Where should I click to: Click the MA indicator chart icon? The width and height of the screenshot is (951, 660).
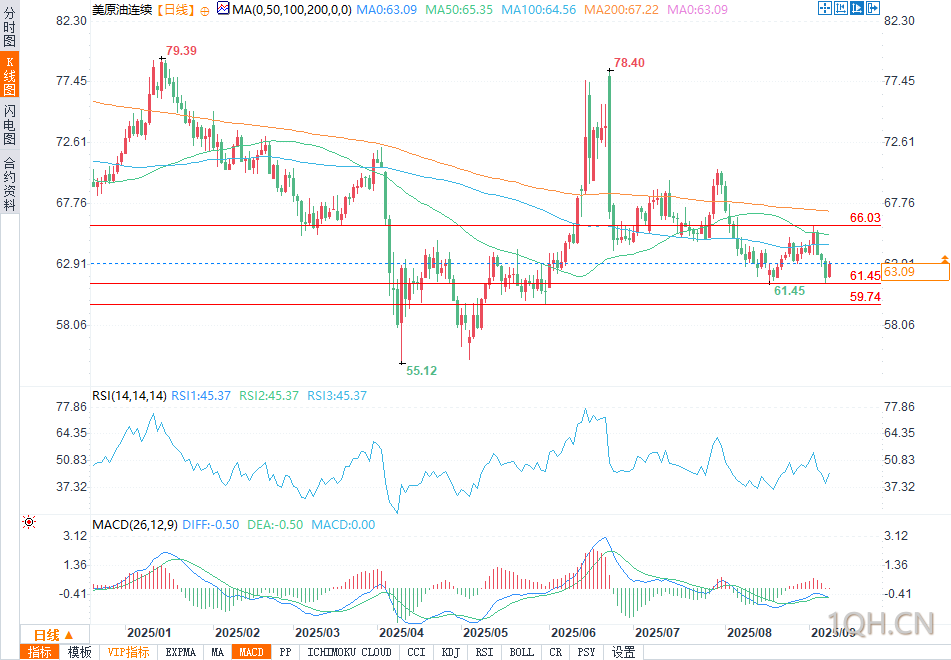(222, 10)
